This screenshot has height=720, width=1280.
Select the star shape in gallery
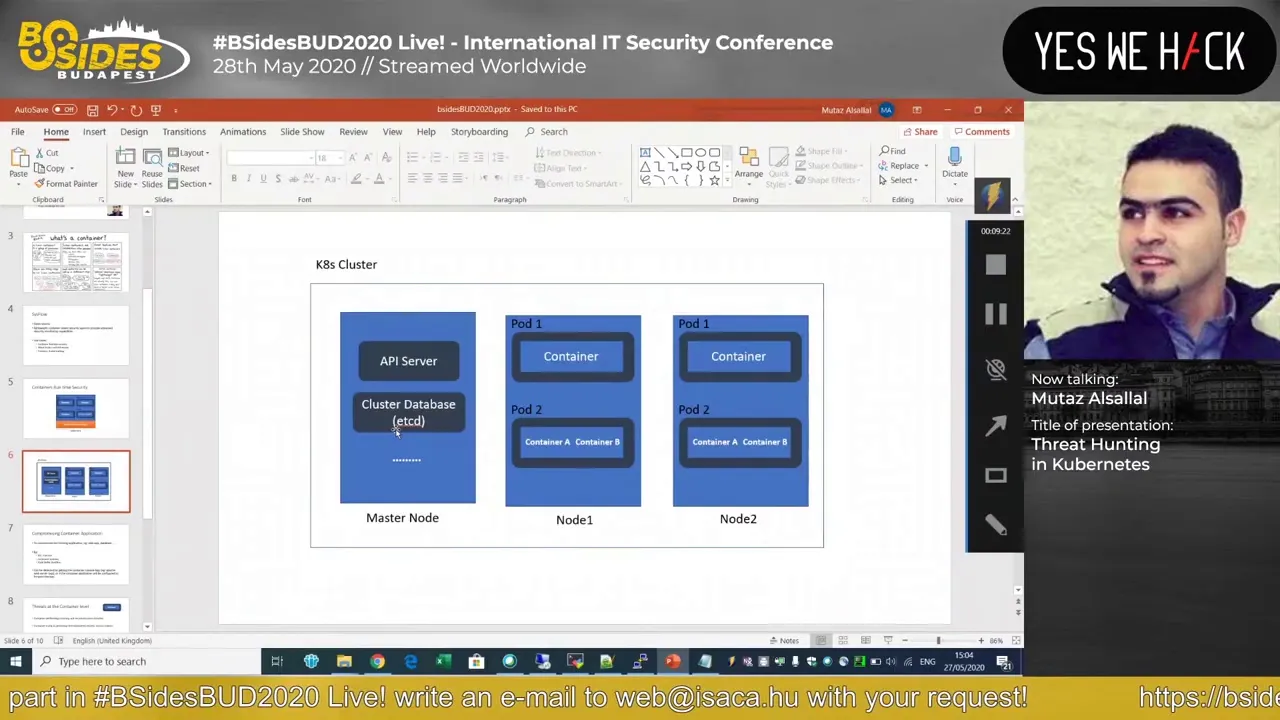[x=714, y=180]
